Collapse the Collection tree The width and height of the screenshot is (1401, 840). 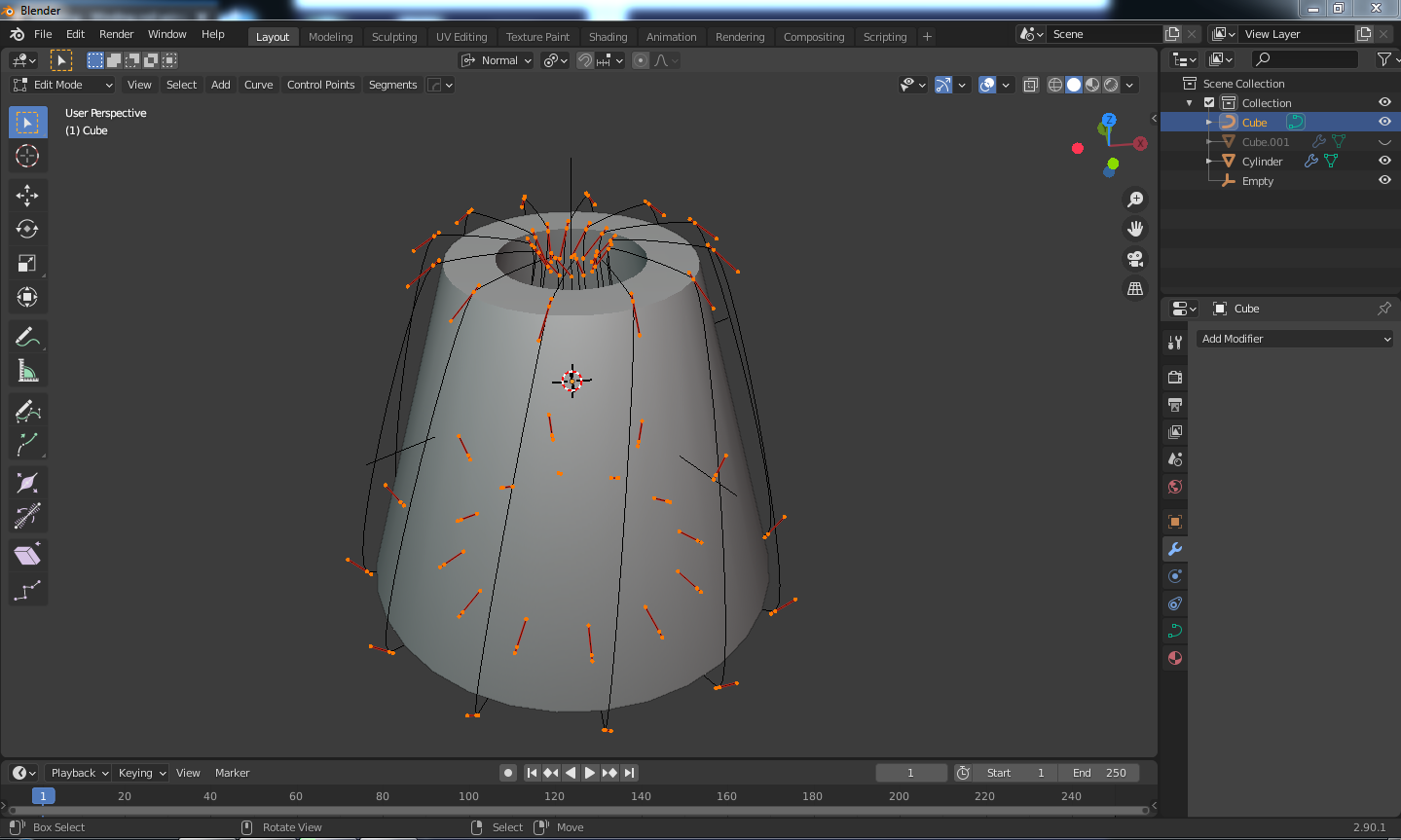click(1190, 103)
